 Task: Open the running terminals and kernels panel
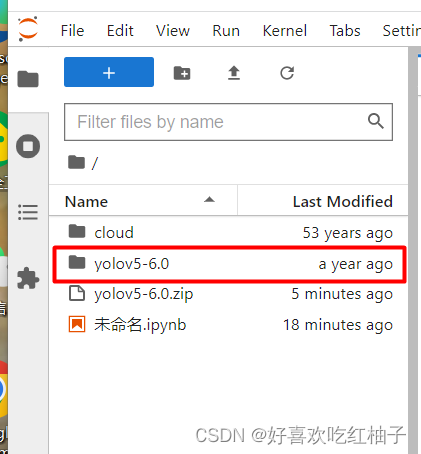coord(28,146)
